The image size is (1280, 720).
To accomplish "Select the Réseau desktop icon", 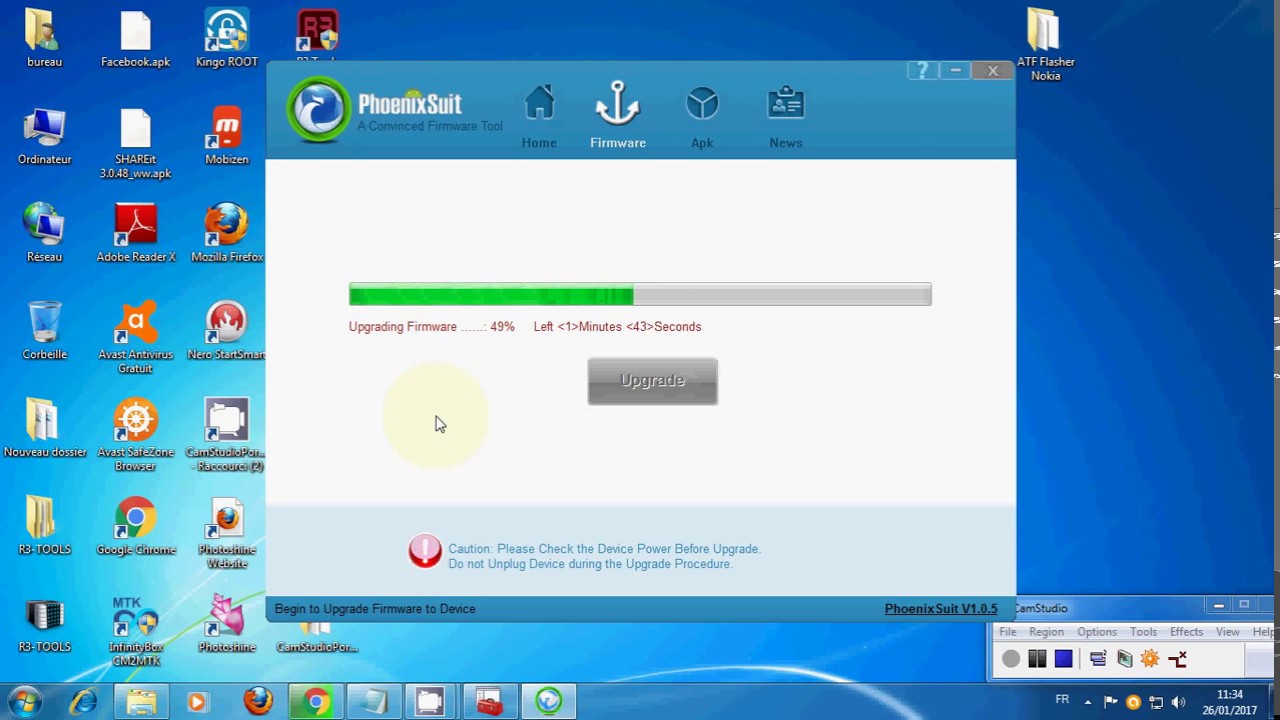I will point(44,234).
